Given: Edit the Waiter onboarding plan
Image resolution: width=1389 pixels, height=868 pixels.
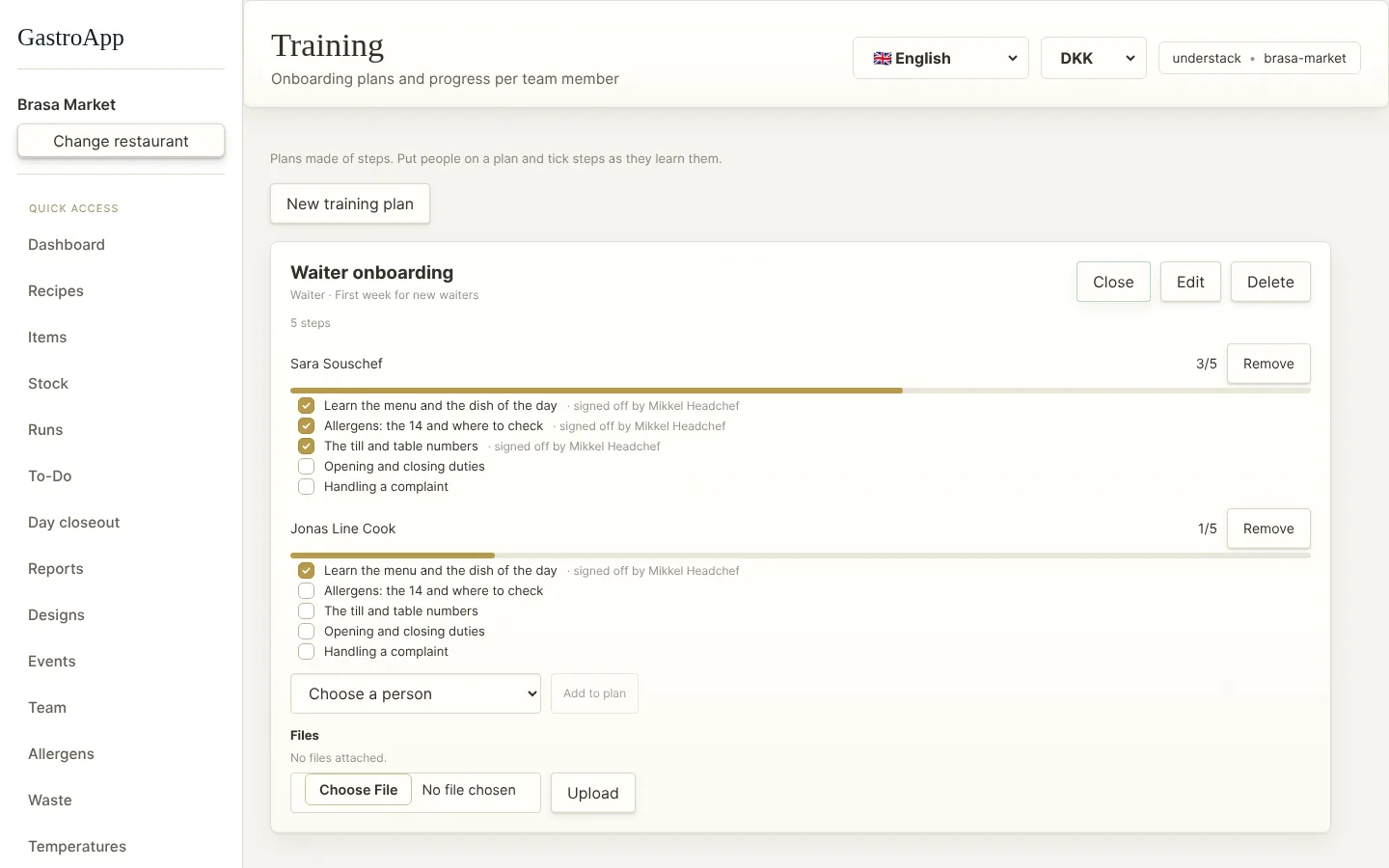Looking at the screenshot, I should point(1190,282).
